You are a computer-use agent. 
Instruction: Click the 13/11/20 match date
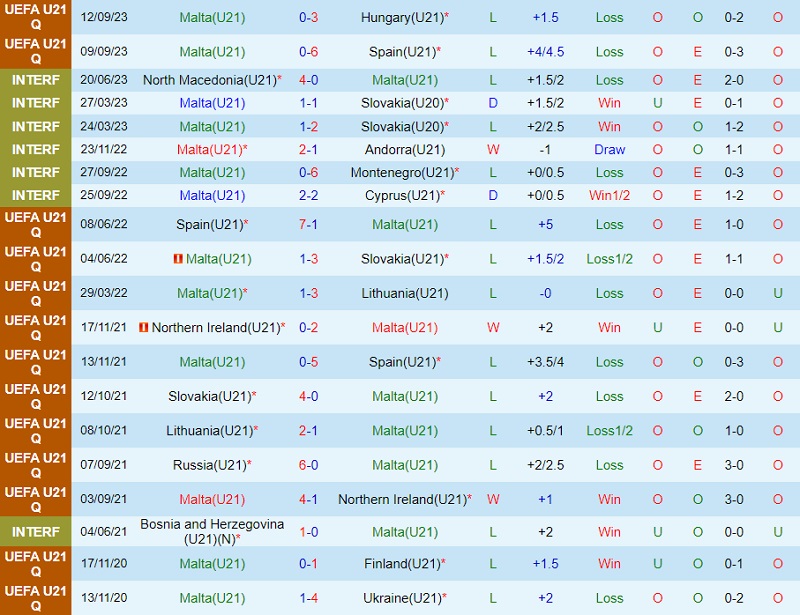click(x=104, y=598)
